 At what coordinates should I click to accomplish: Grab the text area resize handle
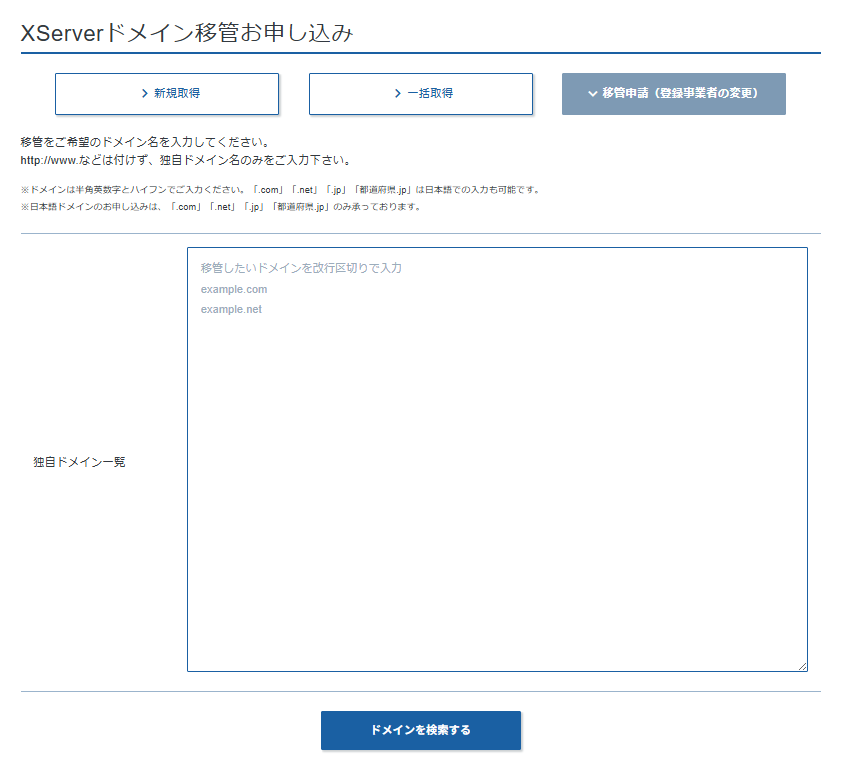point(801,665)
